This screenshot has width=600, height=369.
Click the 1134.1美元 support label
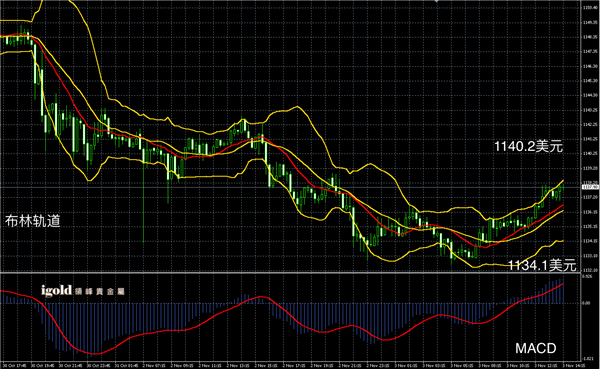(542, 265)
